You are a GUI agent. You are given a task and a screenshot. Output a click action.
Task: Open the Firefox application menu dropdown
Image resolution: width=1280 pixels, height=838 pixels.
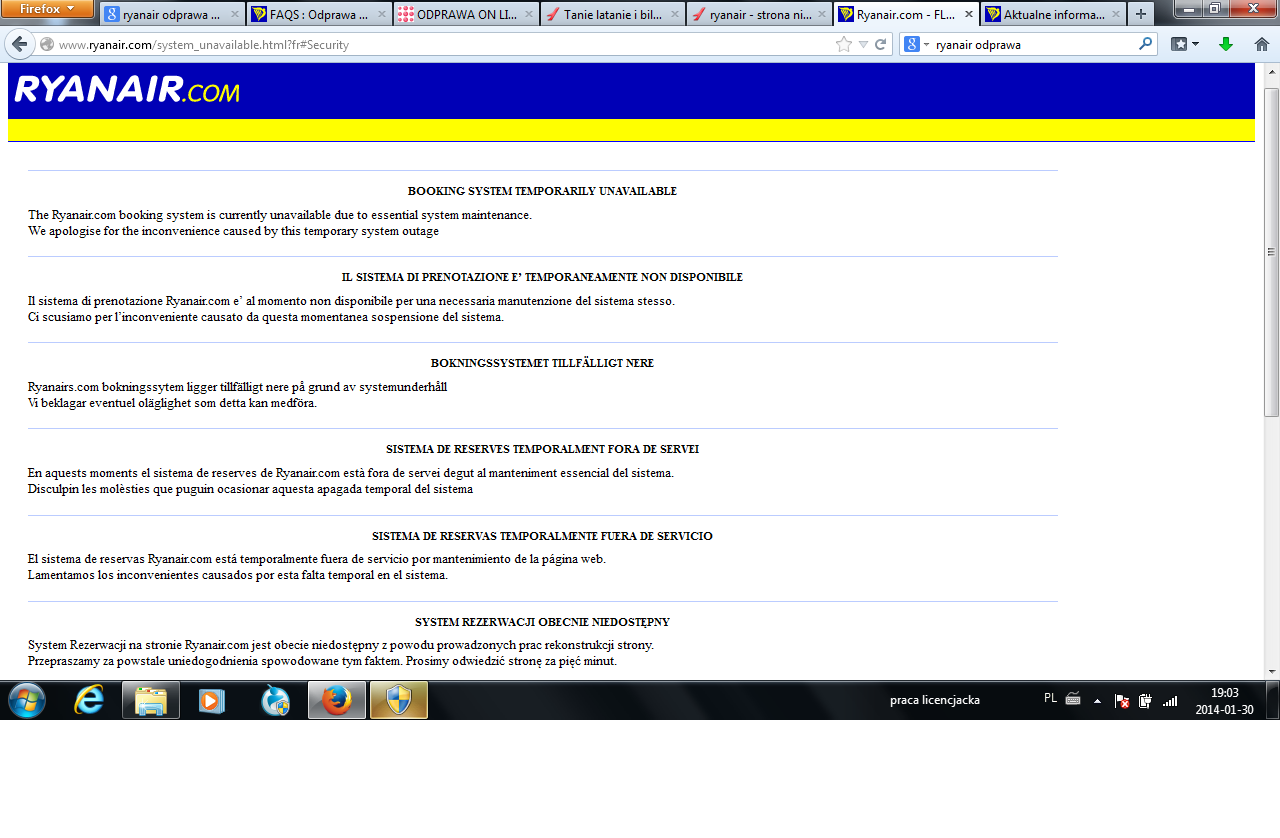(x=47, y=8)
